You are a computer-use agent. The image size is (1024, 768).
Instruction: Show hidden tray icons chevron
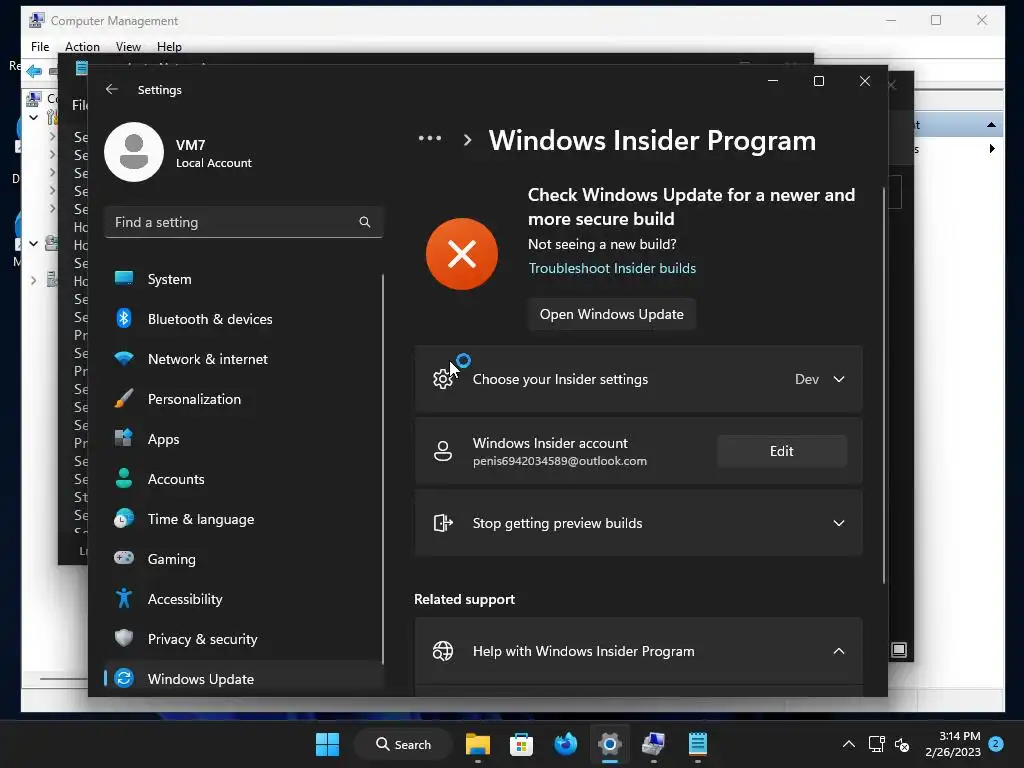point(848,744)
